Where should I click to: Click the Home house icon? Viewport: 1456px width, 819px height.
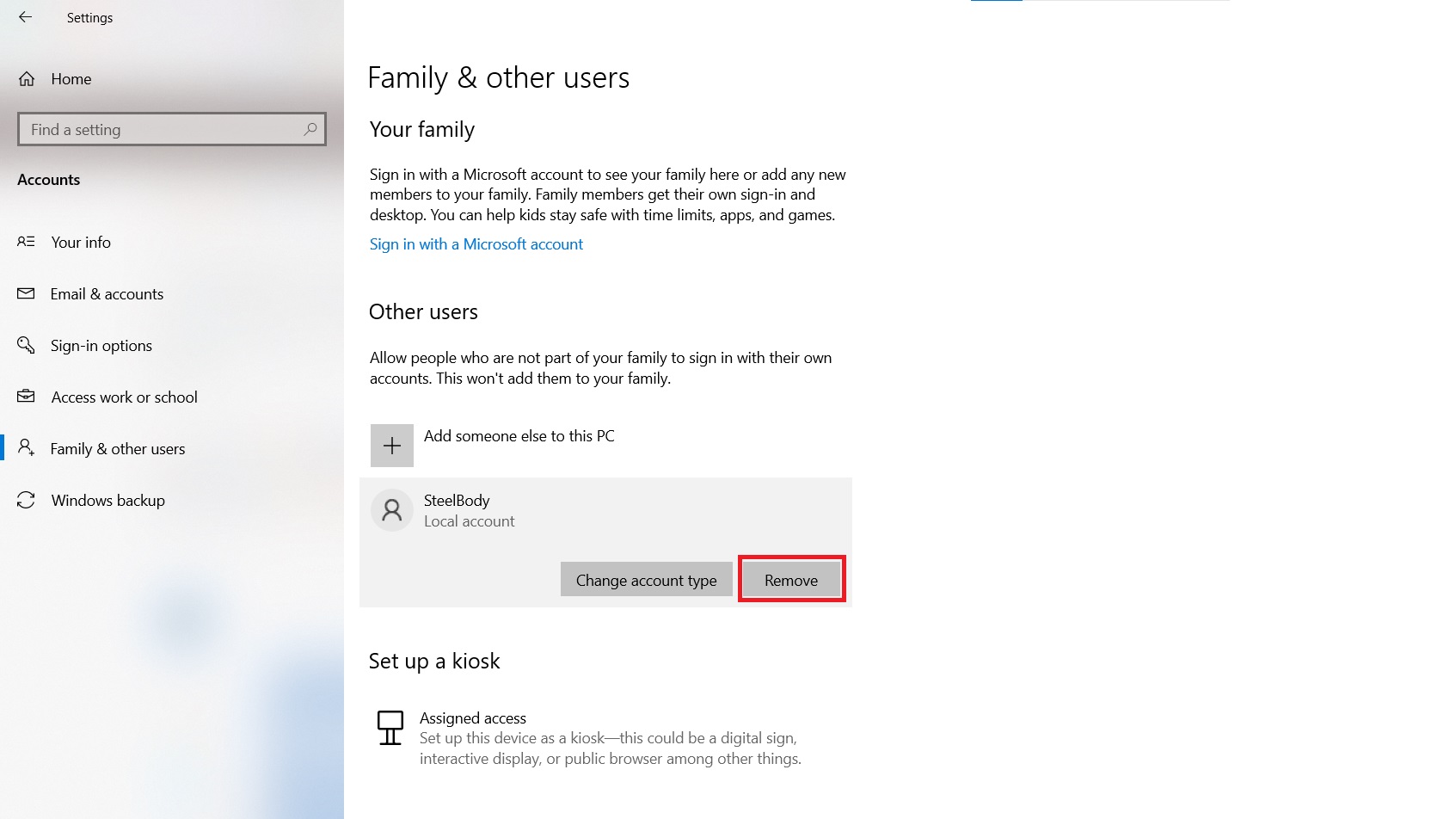[x=27, y=79]
